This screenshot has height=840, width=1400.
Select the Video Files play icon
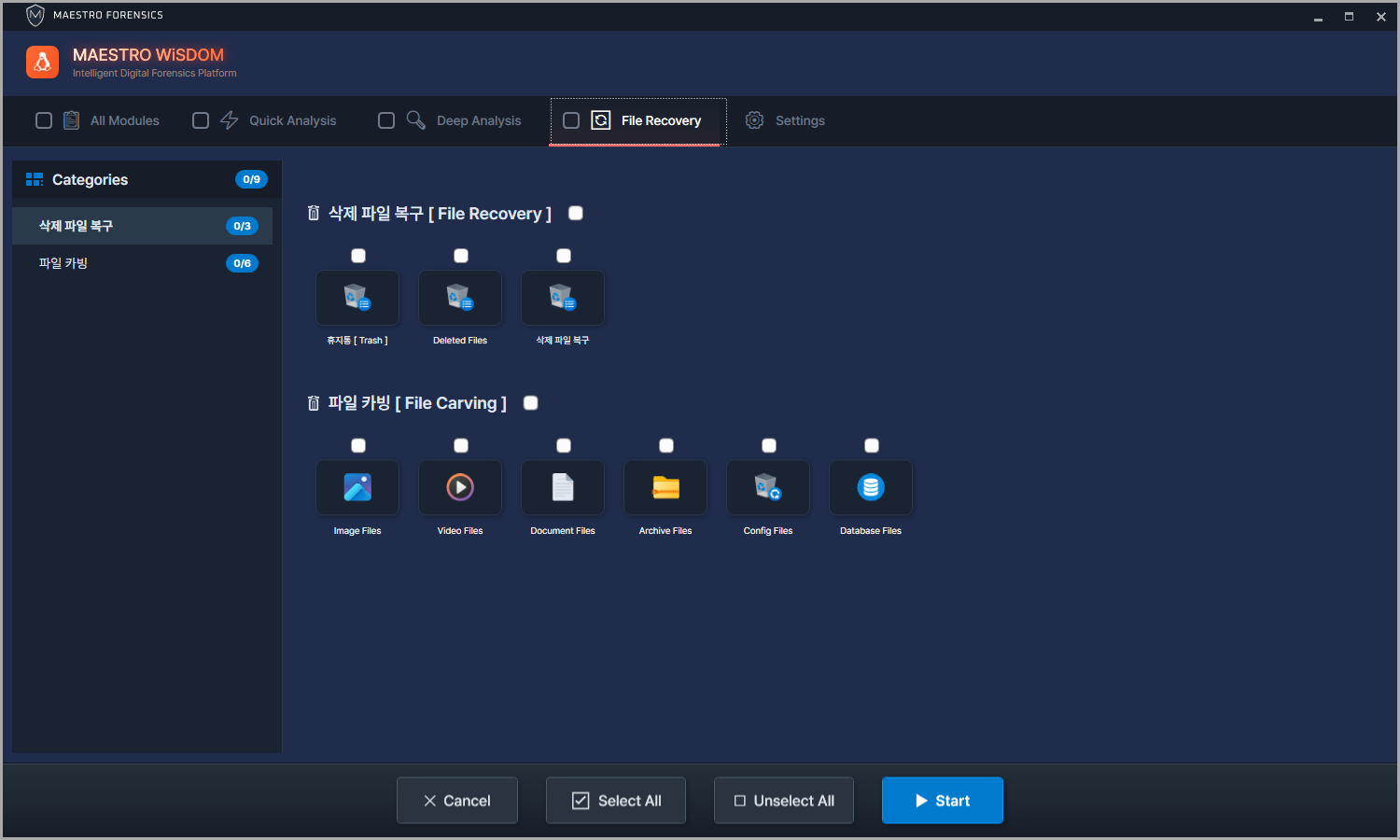[x=460, y=487]
